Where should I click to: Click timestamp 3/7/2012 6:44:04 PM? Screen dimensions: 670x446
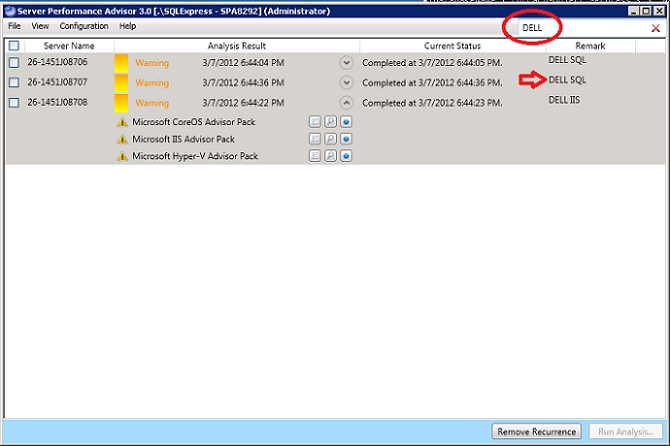coord(243,63)
